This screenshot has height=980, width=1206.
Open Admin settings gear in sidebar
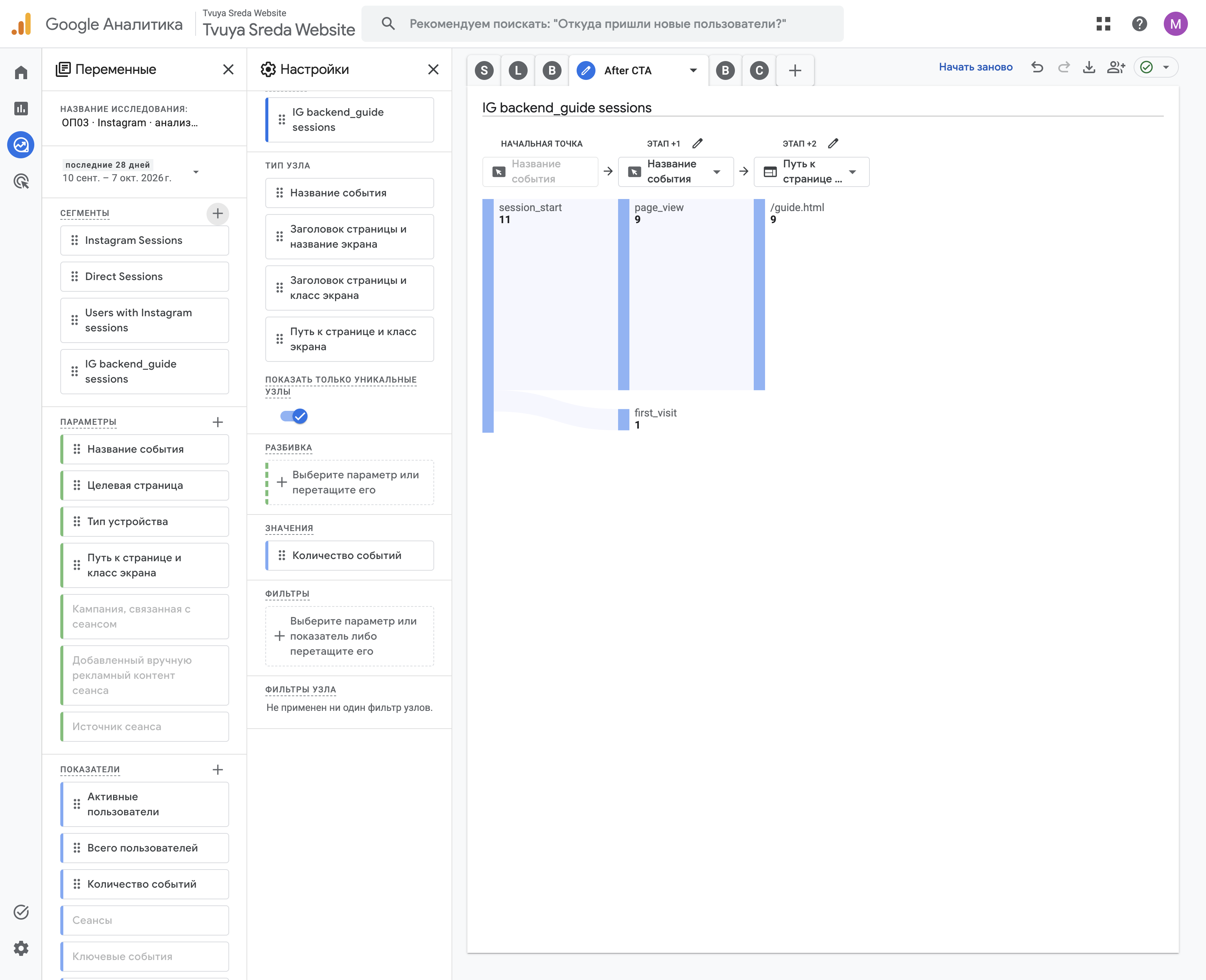[x=21, y=948]
